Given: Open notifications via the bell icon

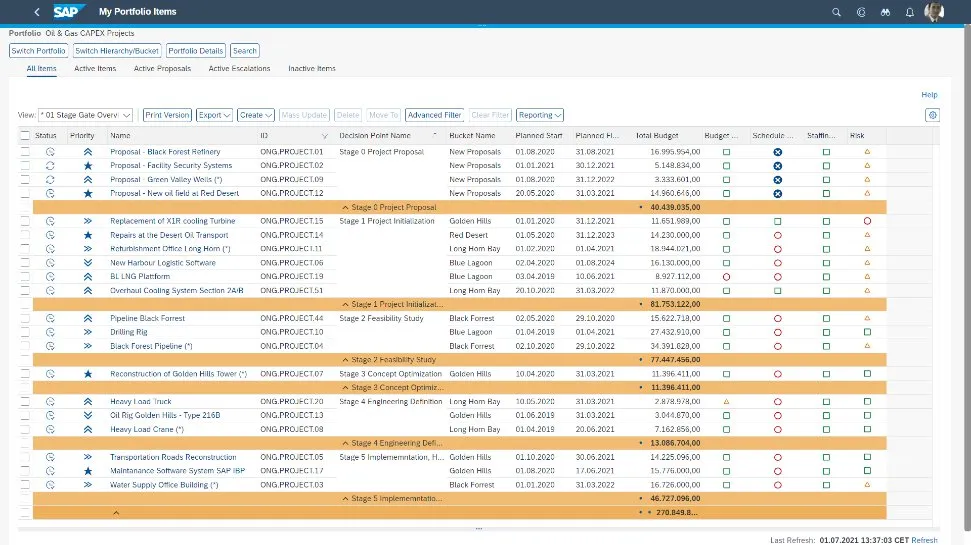Looking at the screenshot, I should coord(909,12).
